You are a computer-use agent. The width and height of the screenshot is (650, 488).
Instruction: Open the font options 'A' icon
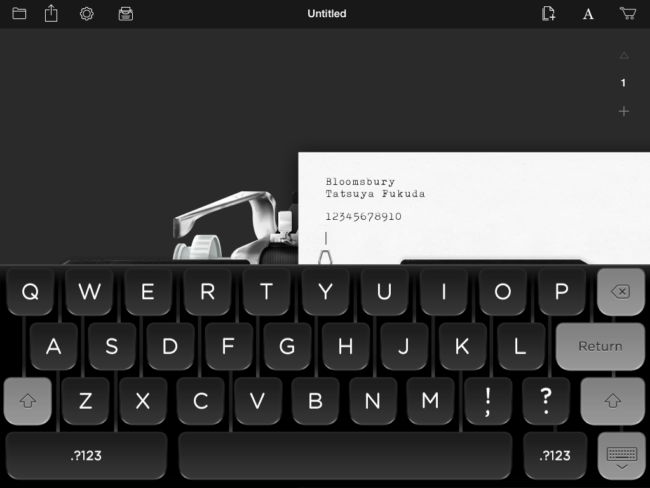coord(588,14)
